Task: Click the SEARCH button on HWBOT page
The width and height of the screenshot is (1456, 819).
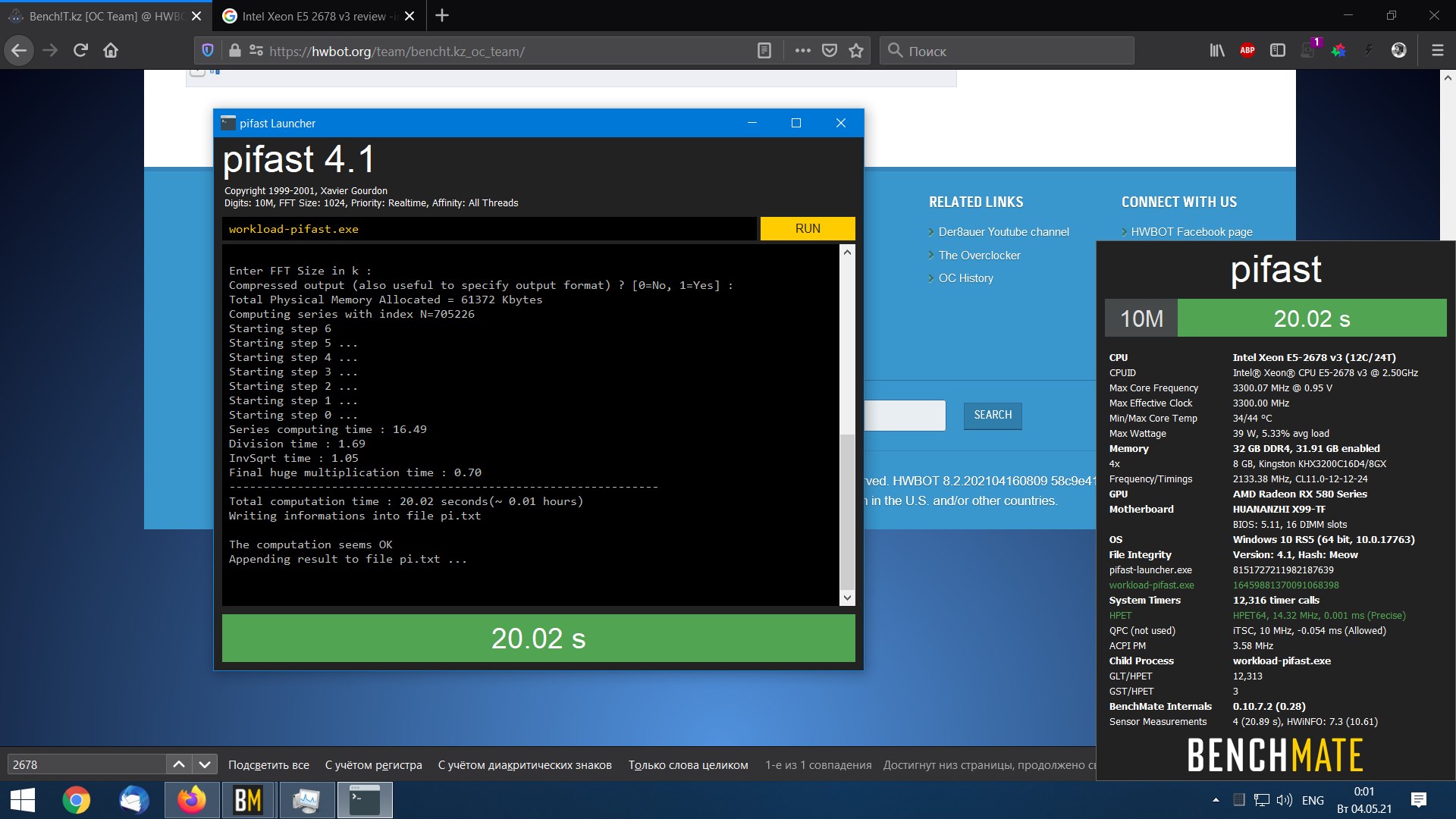Action: 993,415
